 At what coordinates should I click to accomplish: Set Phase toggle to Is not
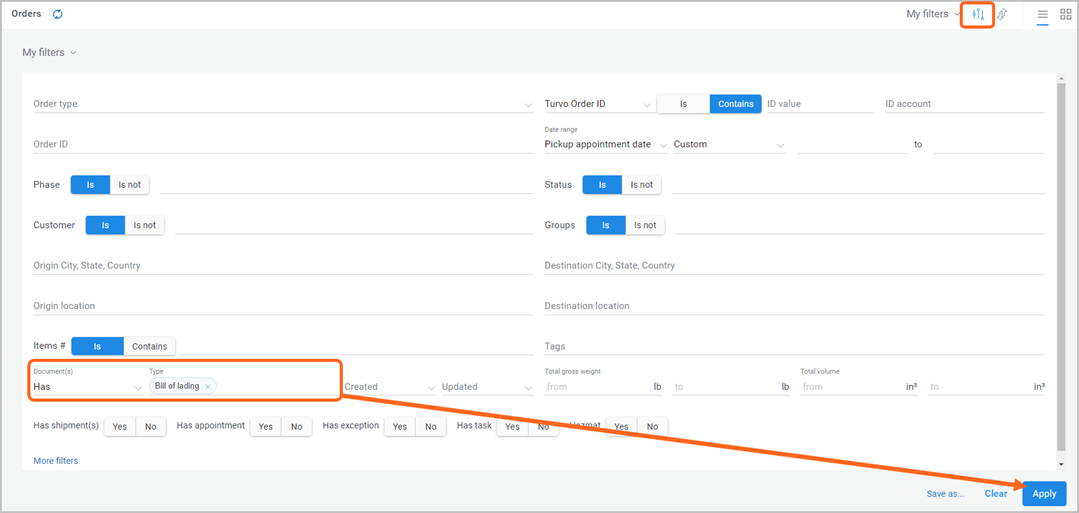point(129,185)
